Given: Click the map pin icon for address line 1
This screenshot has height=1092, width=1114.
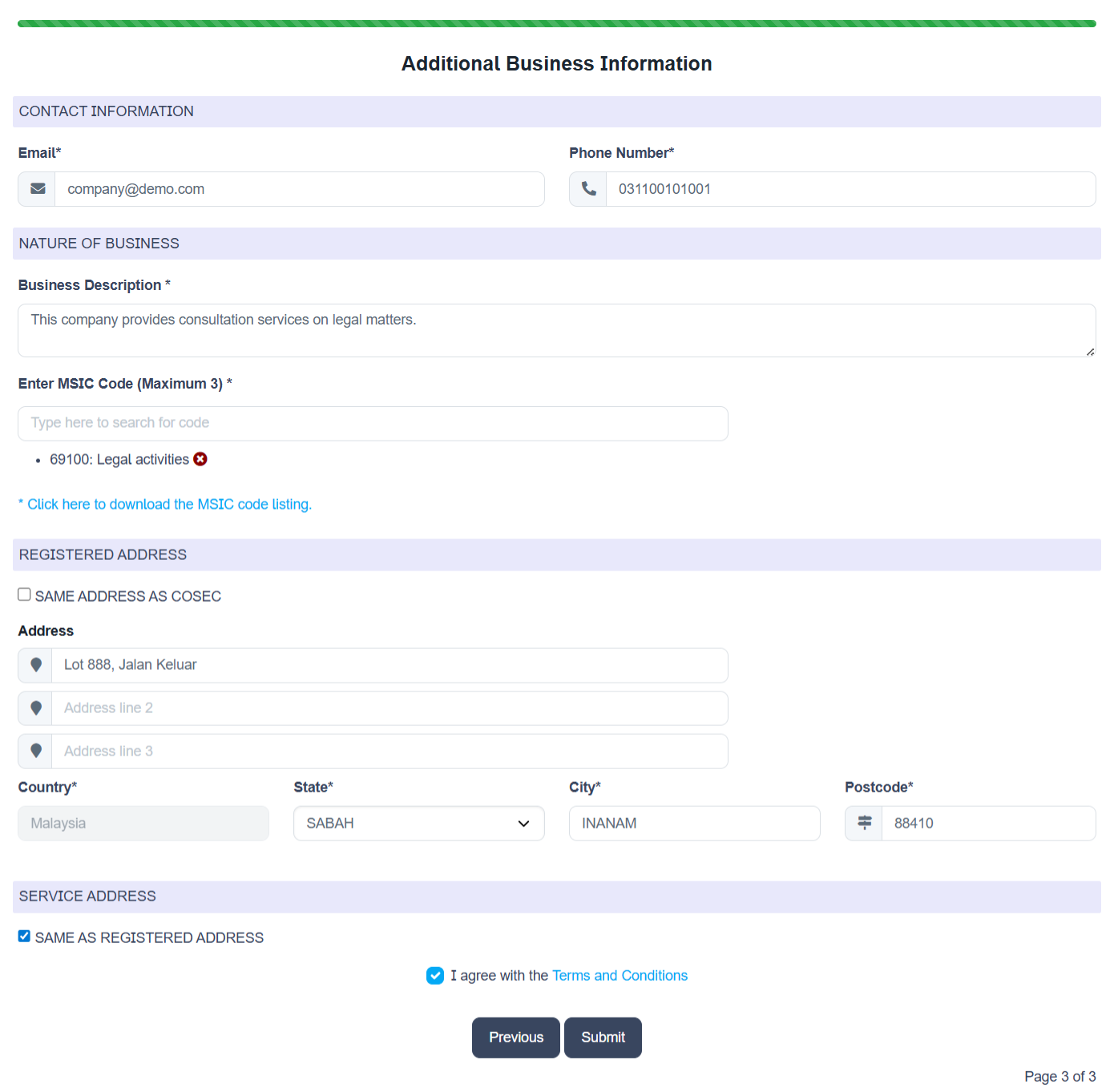Looking at the screenshot, I should 36,665.
